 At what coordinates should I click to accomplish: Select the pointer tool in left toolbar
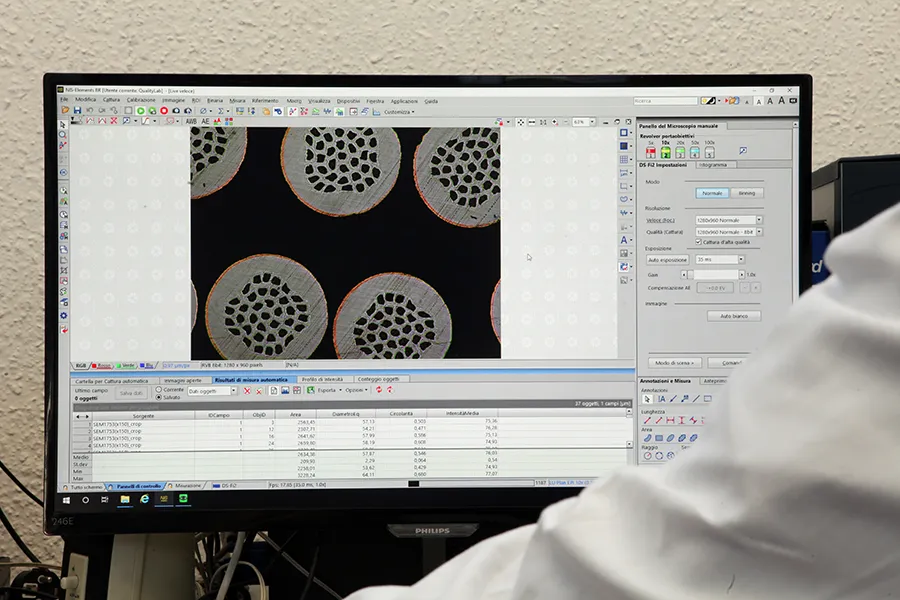tap(63, 125)
